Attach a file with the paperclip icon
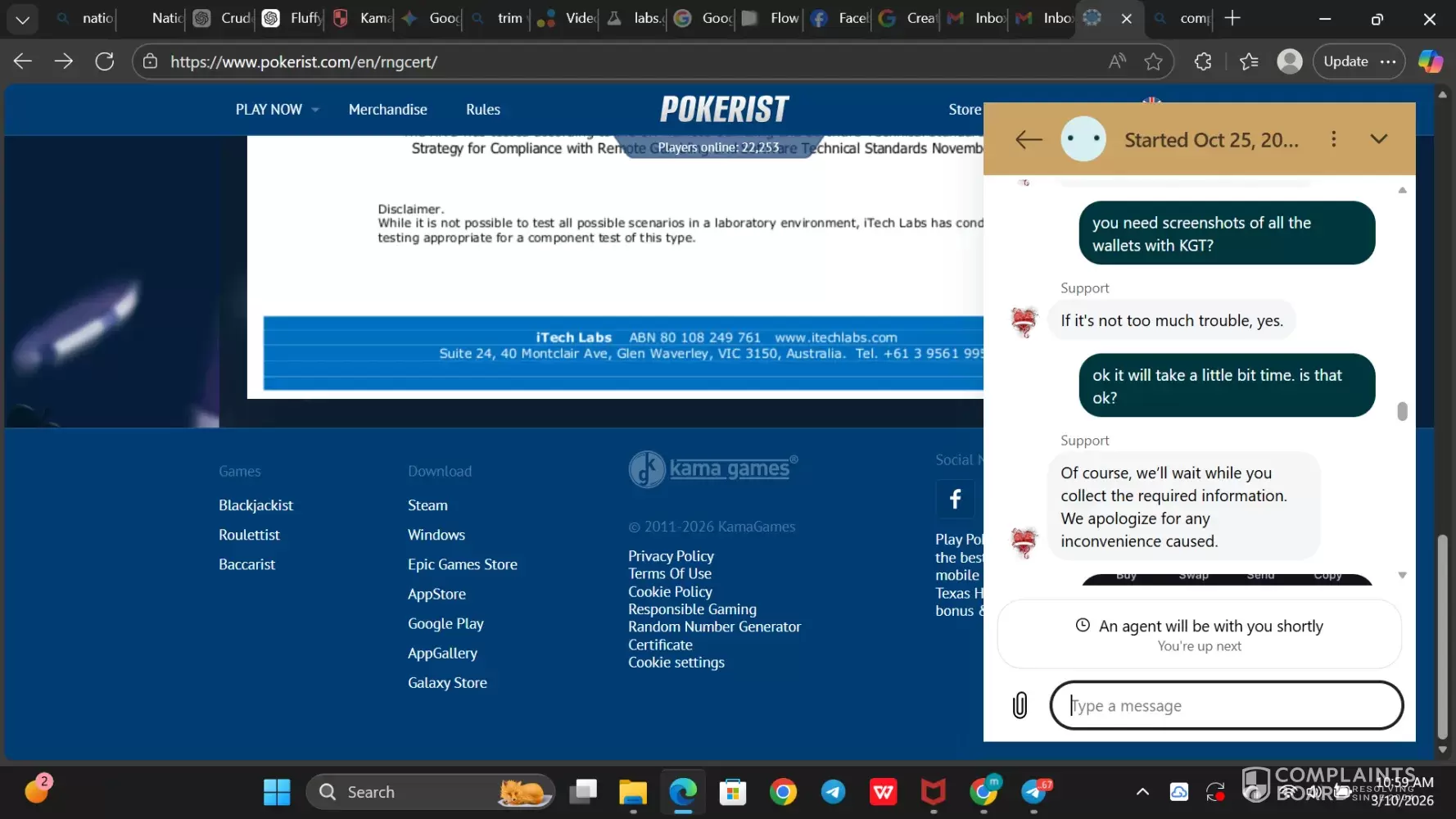This screenshot has width=1456, height=819. pyautogui.click(x=1020, y=705)
